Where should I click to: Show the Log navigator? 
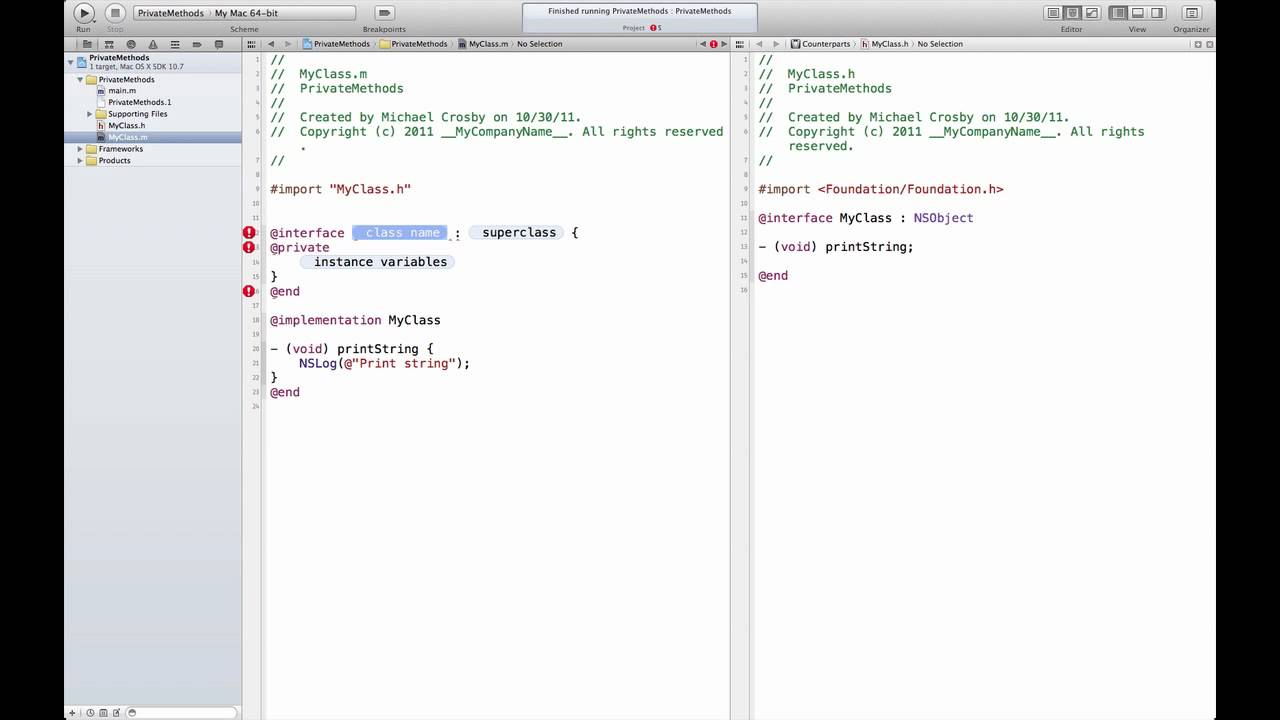tap(219, 44)
